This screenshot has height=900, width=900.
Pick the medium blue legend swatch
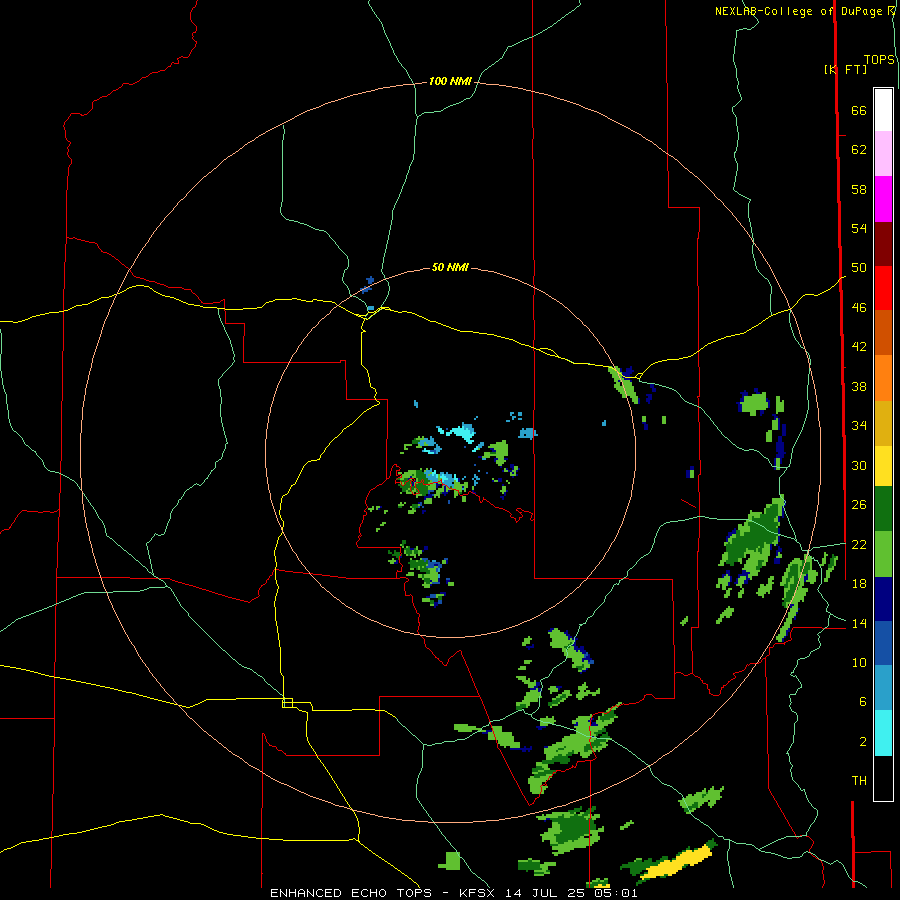click(x=883, y=643)
